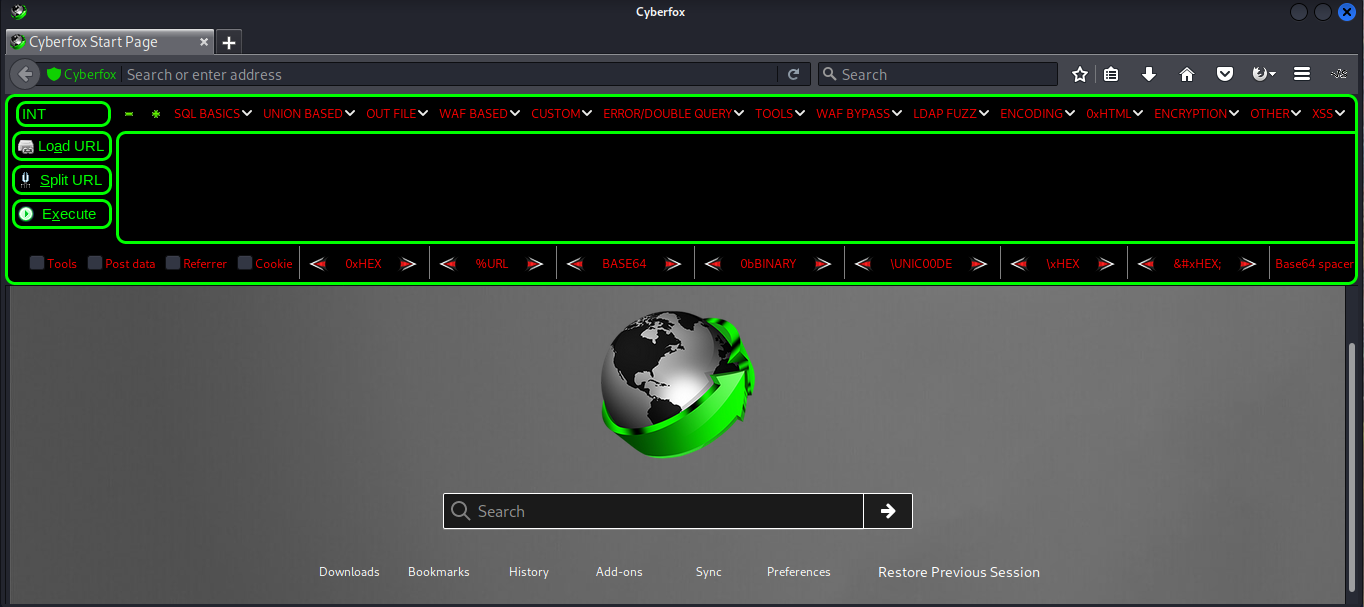Click the Execute button
The width and height of the screenshot is (1364, 607).
point(61,214)
